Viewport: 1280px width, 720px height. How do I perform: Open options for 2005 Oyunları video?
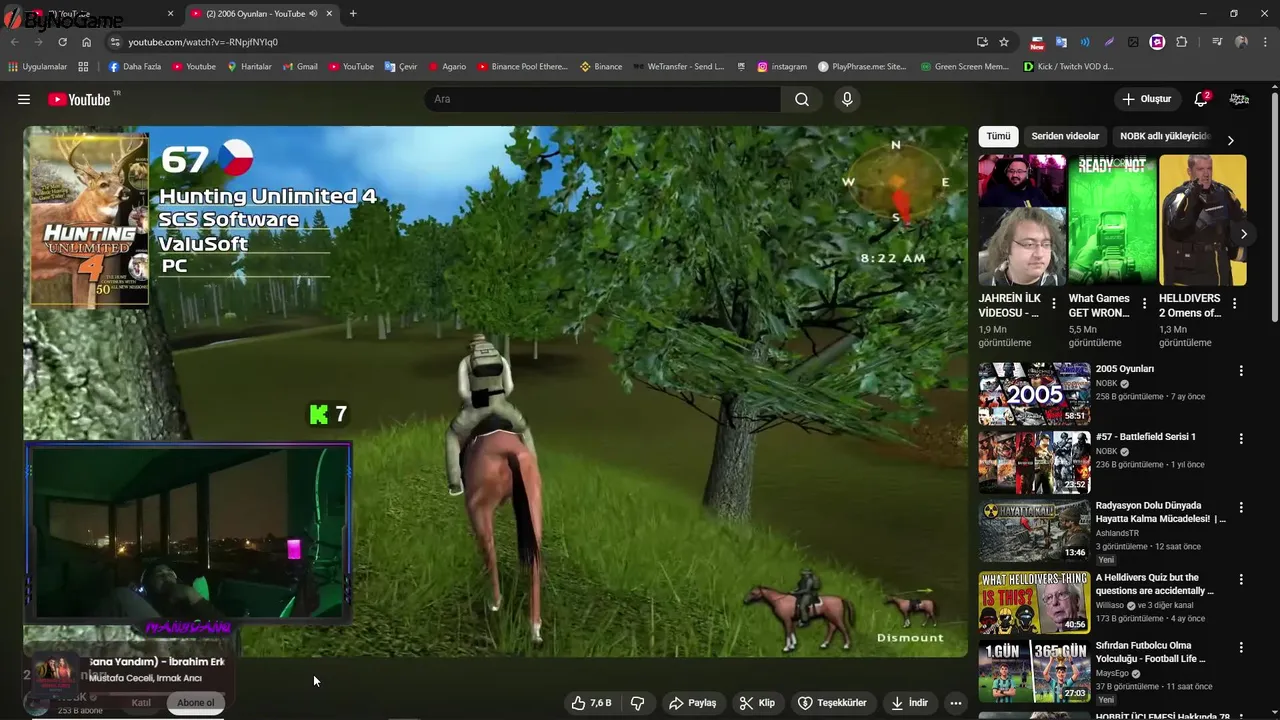(1241, 370)
